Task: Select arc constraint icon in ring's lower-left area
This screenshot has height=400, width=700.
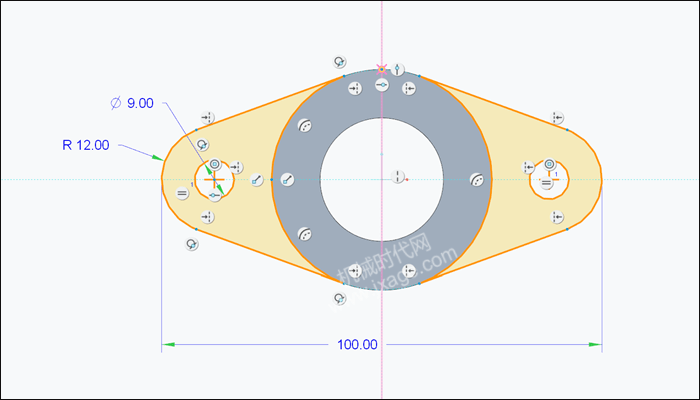Action: (x=304, y=234)
